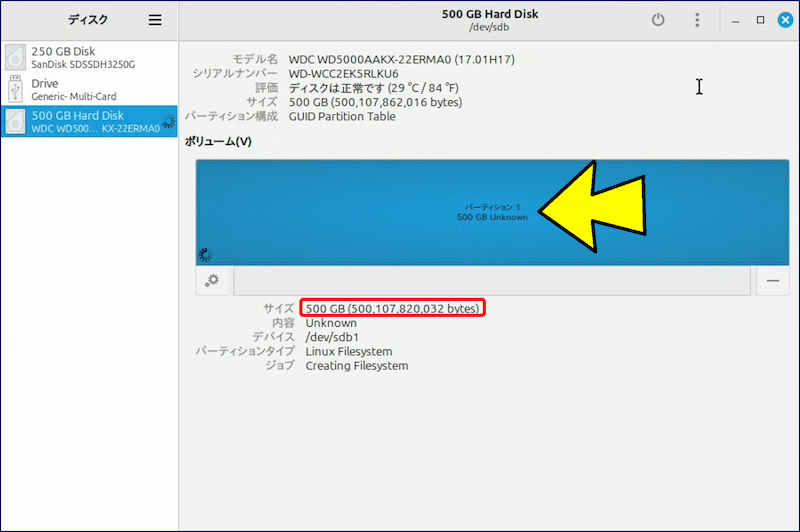Open the partition gear options menu
The image size is (800, 532).
point(212,281)
